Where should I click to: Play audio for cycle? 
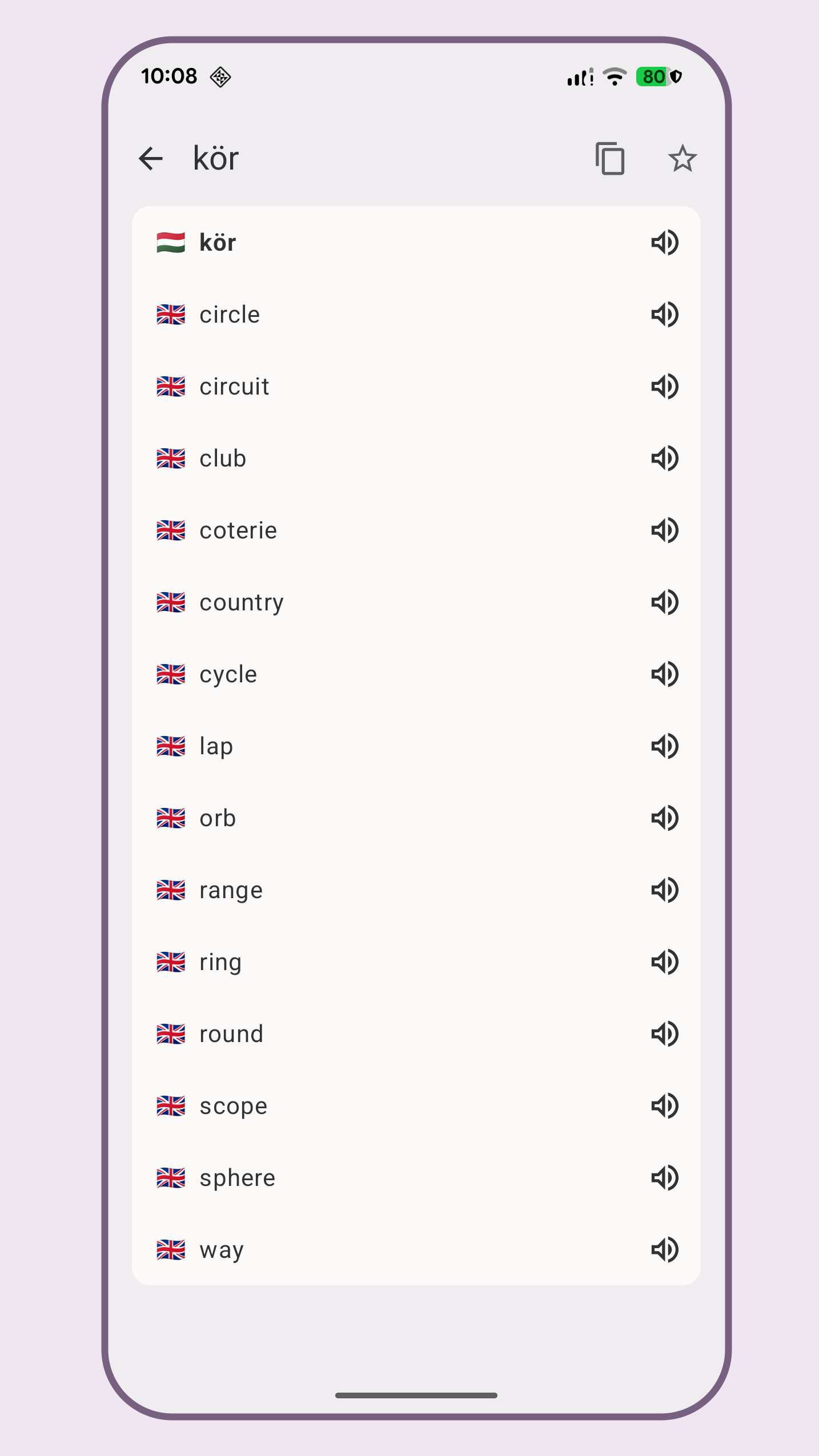click(664, 674)
